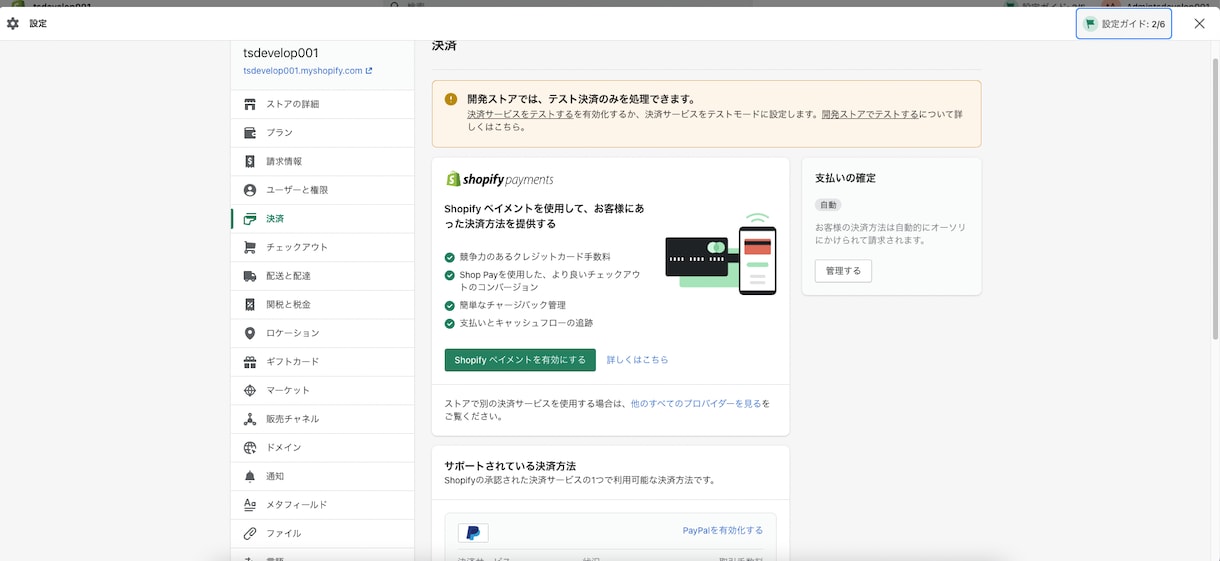
Task: Click the markets globe icon
Action: 250,390
